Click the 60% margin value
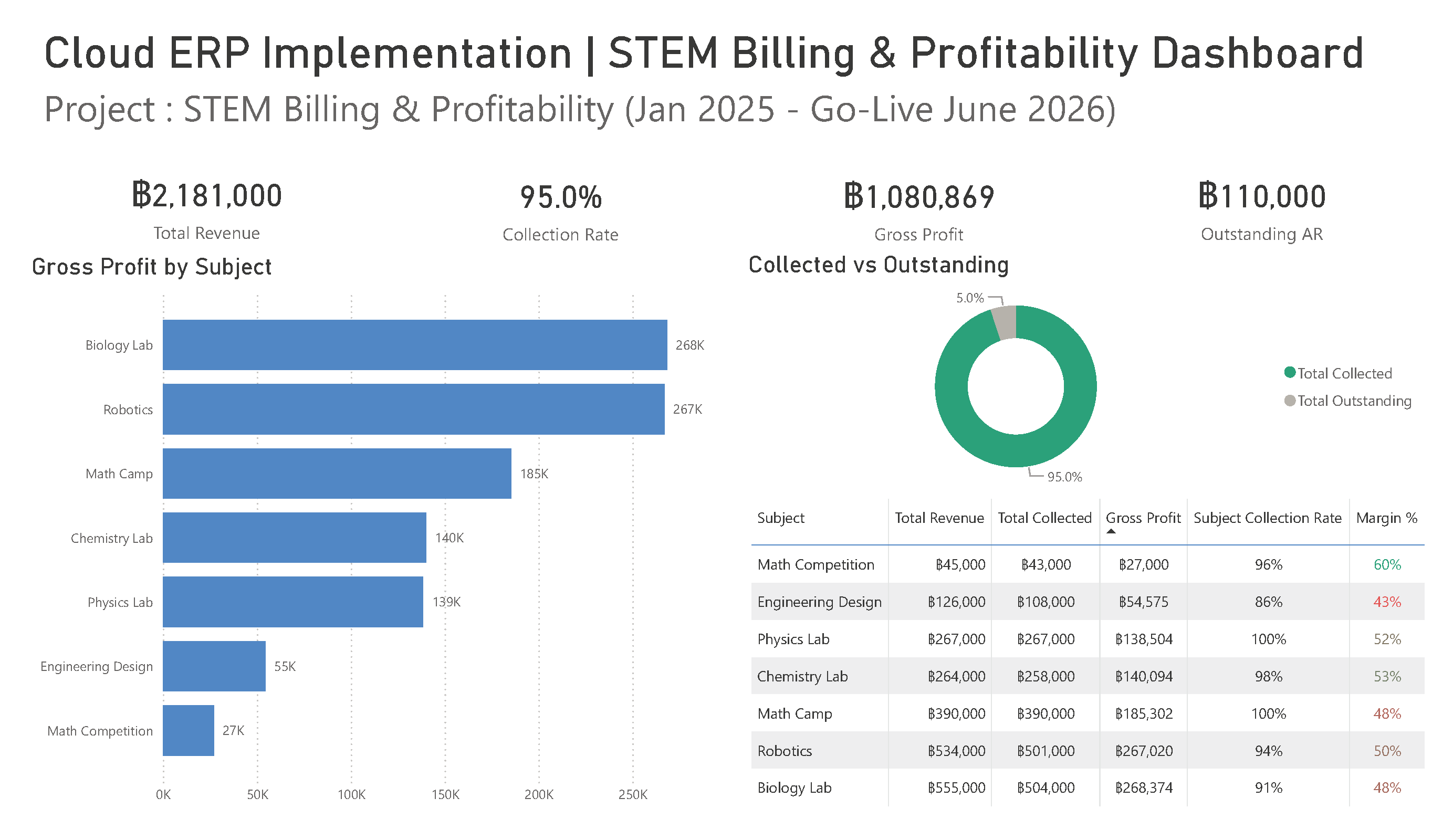The width and height of the screenshot is (1453, 840). click(1387, 564)
